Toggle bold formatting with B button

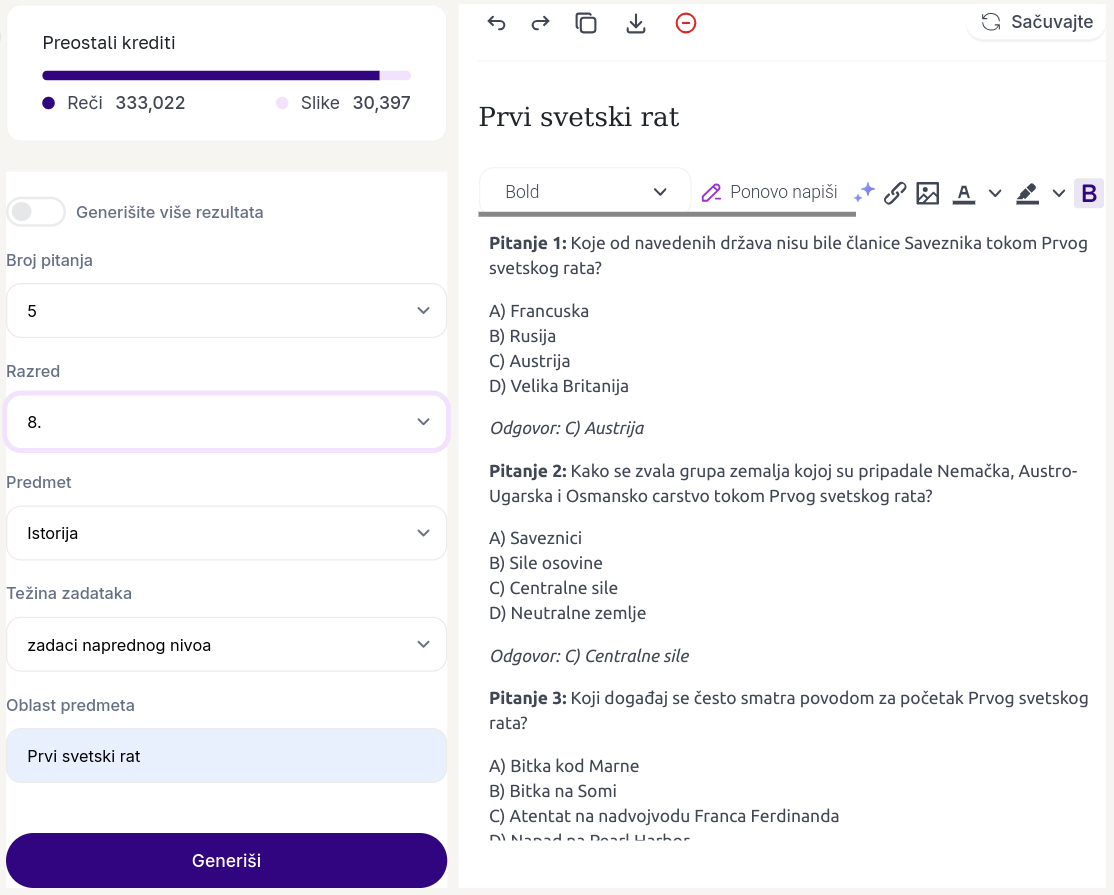1089,193
